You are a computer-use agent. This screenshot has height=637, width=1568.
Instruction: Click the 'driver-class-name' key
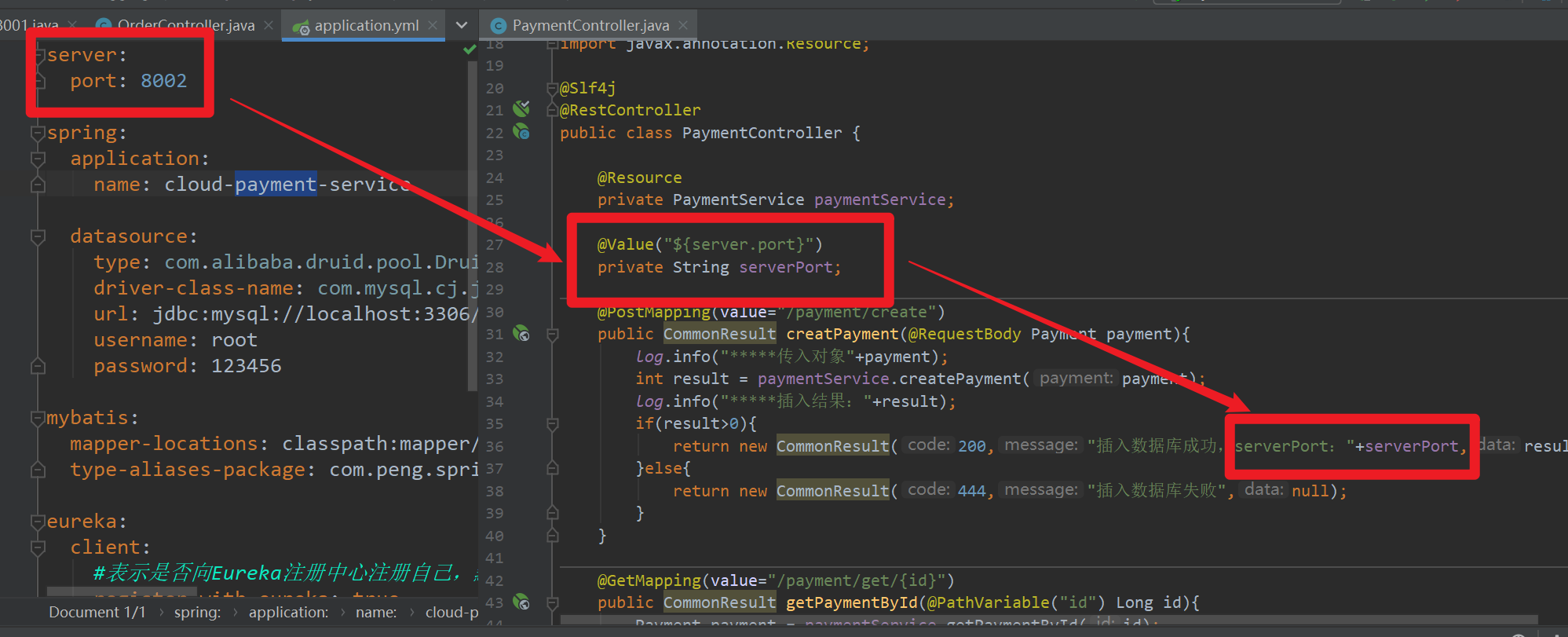click(193, 288)
